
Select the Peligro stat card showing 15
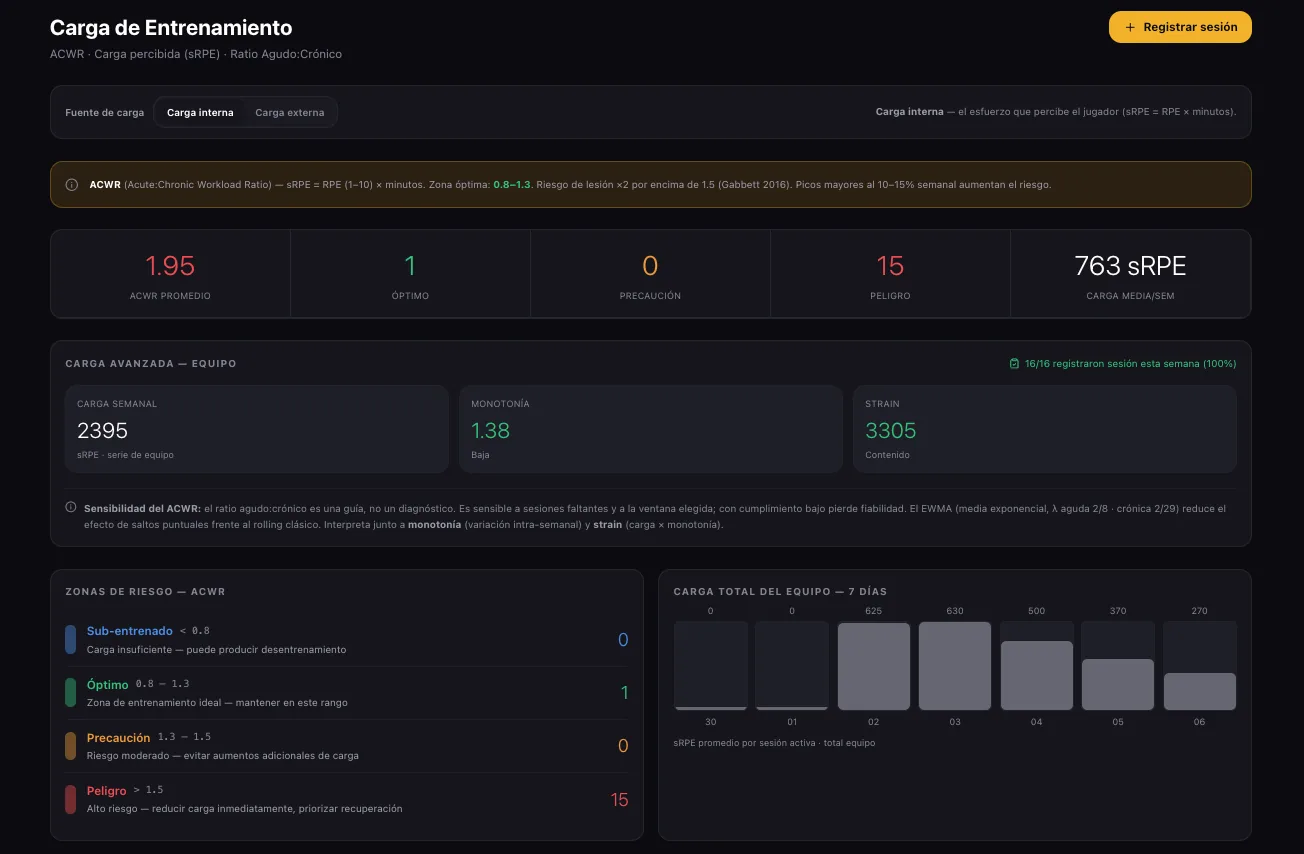890,274
